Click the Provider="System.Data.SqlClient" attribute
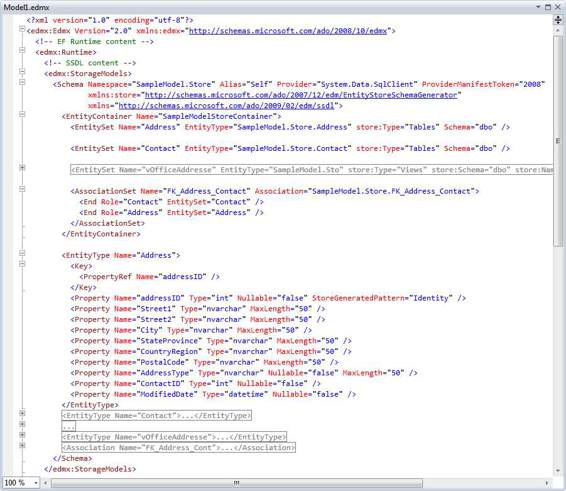Viewport: 566px width, 491px height. click(347, 84)
